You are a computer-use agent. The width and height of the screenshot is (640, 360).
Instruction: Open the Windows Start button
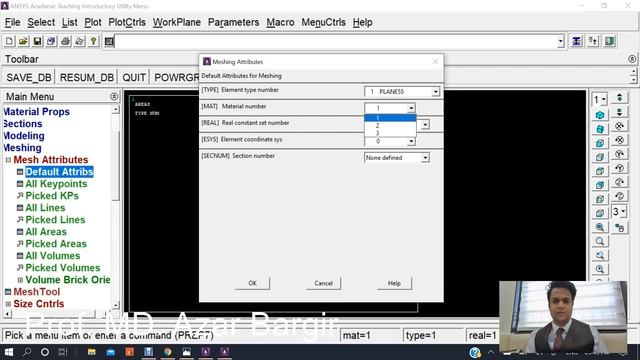click(x=9, y=352)
